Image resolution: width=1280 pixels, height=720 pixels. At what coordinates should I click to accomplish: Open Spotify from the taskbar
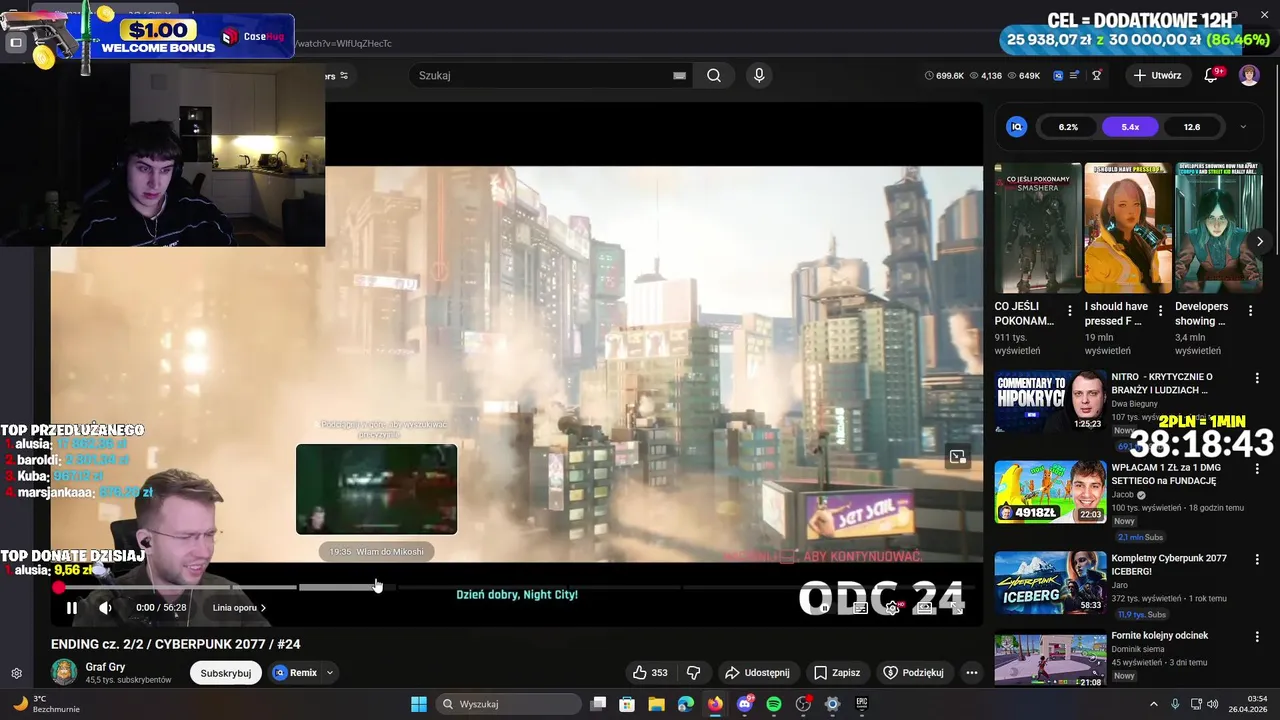[774, 704]
